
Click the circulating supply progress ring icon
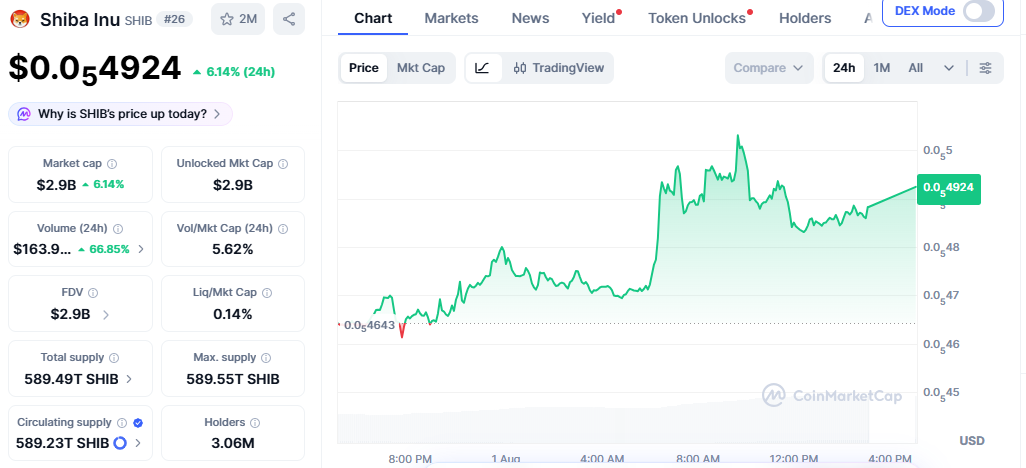pyautogui.click(x=120, y=443)
